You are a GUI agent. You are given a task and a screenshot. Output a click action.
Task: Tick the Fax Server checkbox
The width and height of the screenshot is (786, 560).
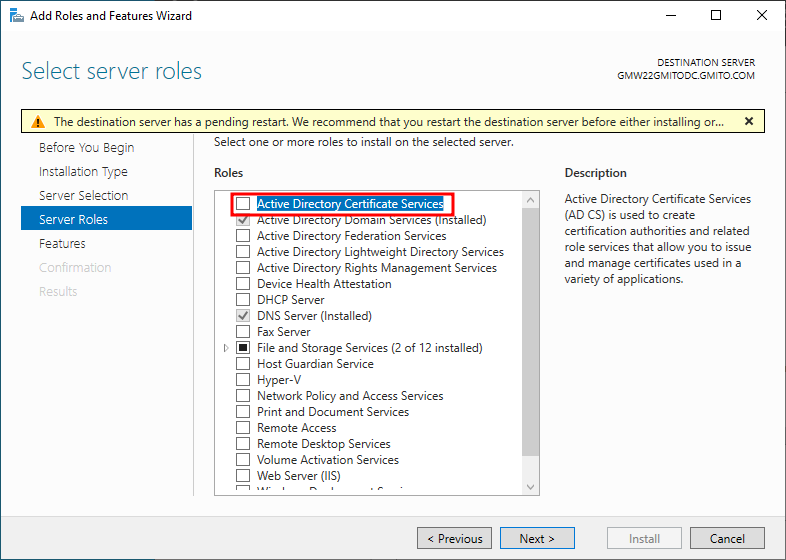243,332
